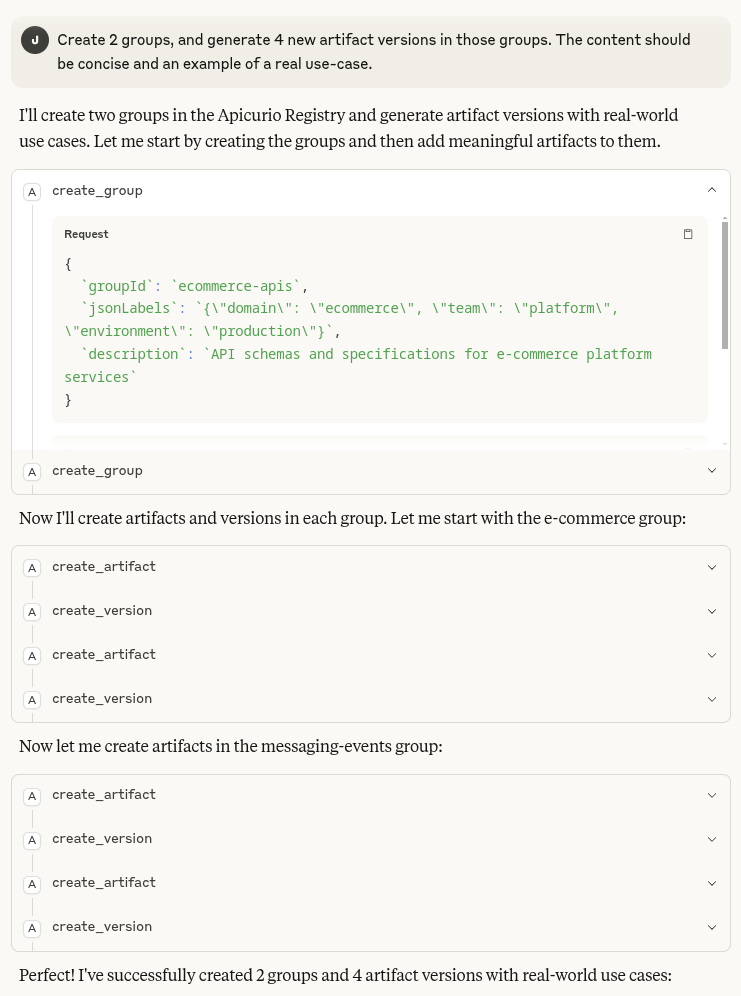Click the 'Request' label
Image resolution: width=741 pixels, height=996 pixels.
point(86,234)
